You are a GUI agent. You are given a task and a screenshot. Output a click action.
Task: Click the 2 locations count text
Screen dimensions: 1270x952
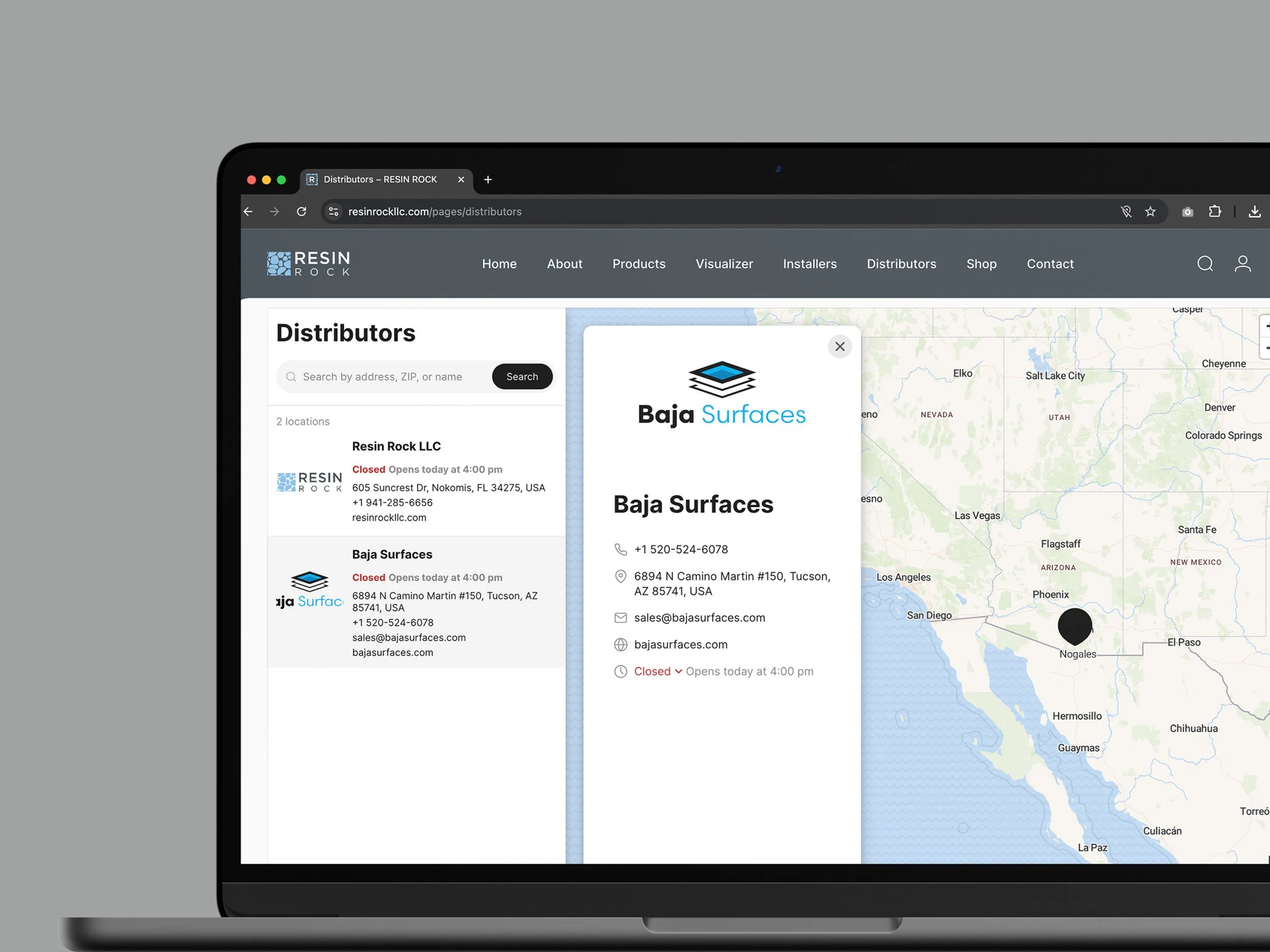point(303,422)
